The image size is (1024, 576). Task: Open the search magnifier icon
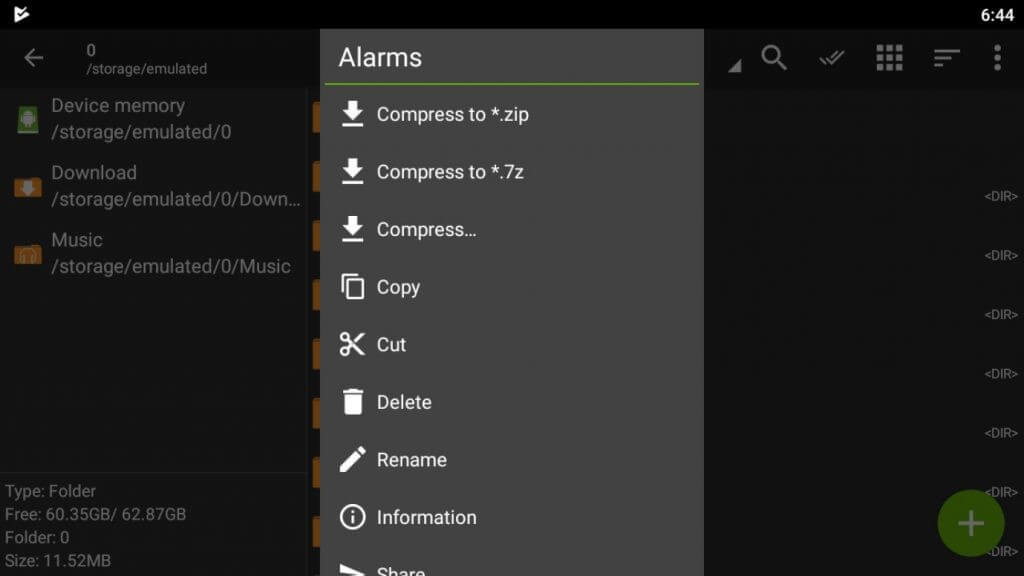point(774,58)
